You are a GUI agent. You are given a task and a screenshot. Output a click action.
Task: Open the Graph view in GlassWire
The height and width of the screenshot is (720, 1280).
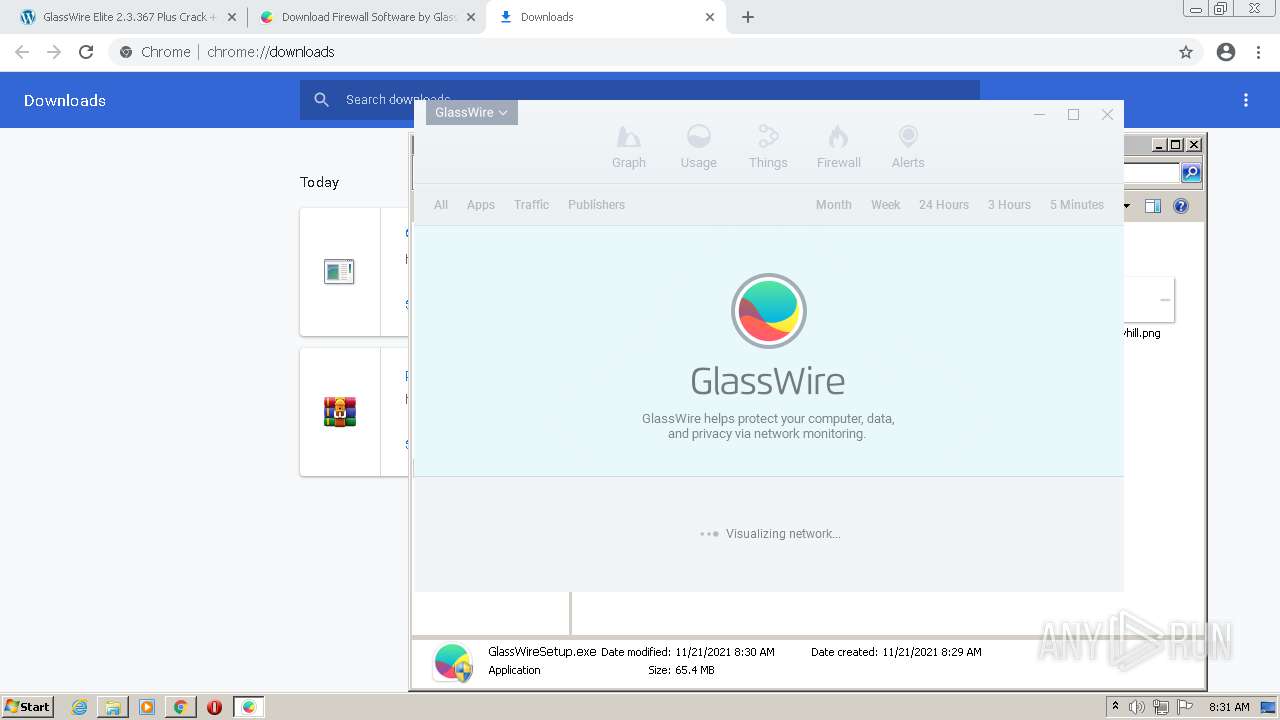(629, 147)
